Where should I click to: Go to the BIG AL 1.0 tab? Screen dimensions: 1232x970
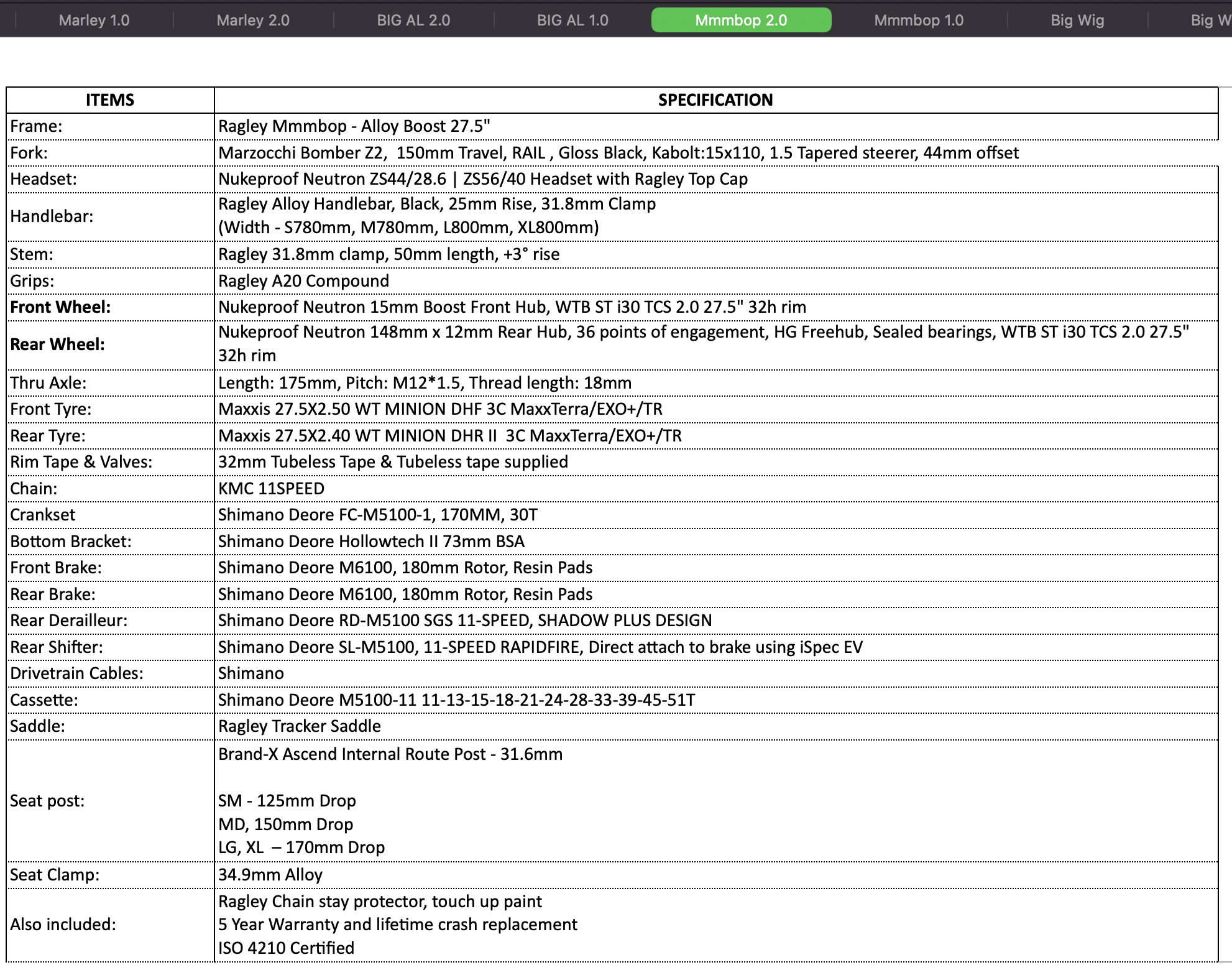(572, 20)
